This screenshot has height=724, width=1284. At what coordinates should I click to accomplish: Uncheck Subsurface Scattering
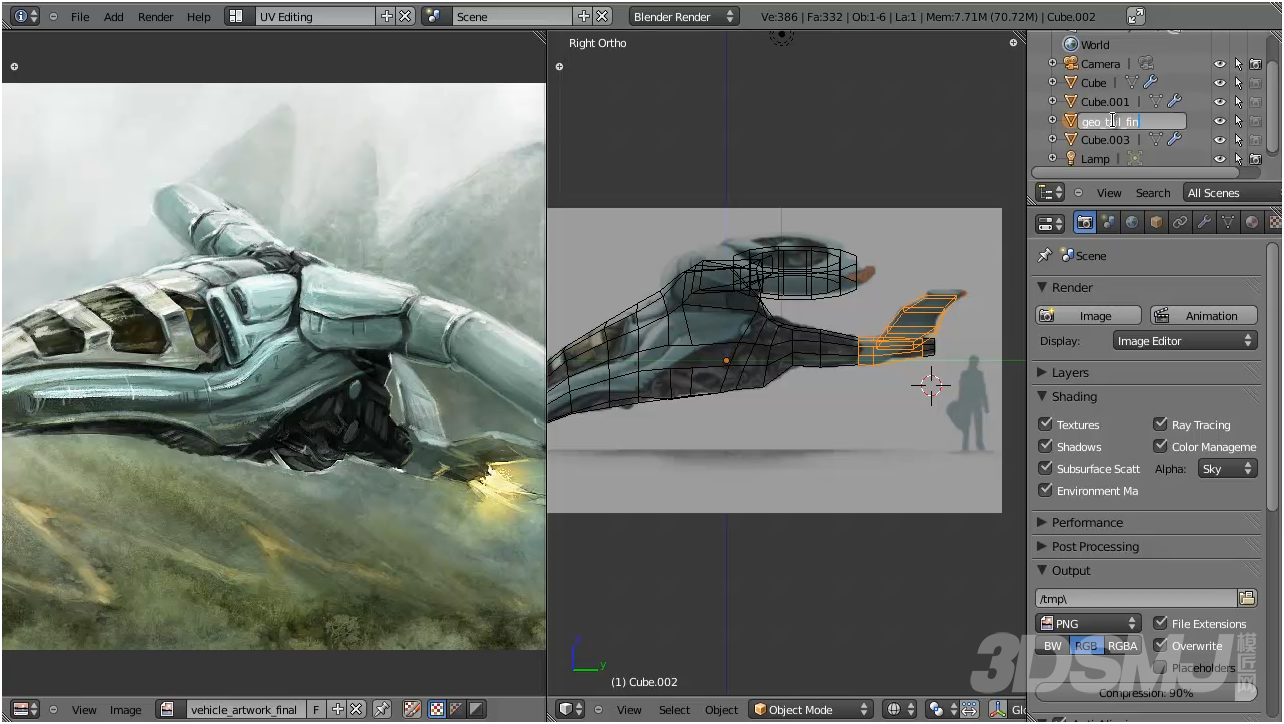click(1045, 468)
